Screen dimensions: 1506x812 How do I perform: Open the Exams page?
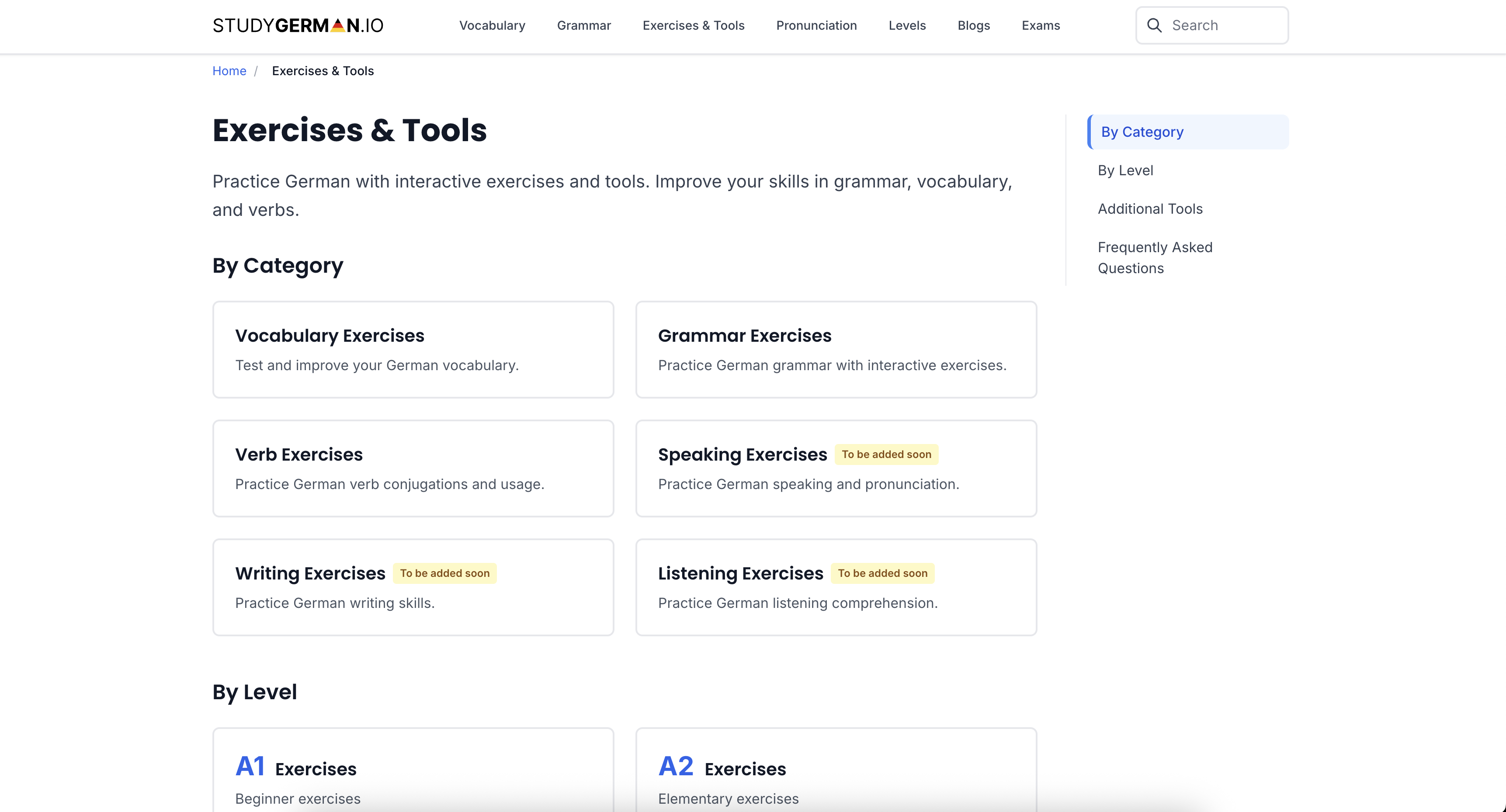(x=1041, y=25)
